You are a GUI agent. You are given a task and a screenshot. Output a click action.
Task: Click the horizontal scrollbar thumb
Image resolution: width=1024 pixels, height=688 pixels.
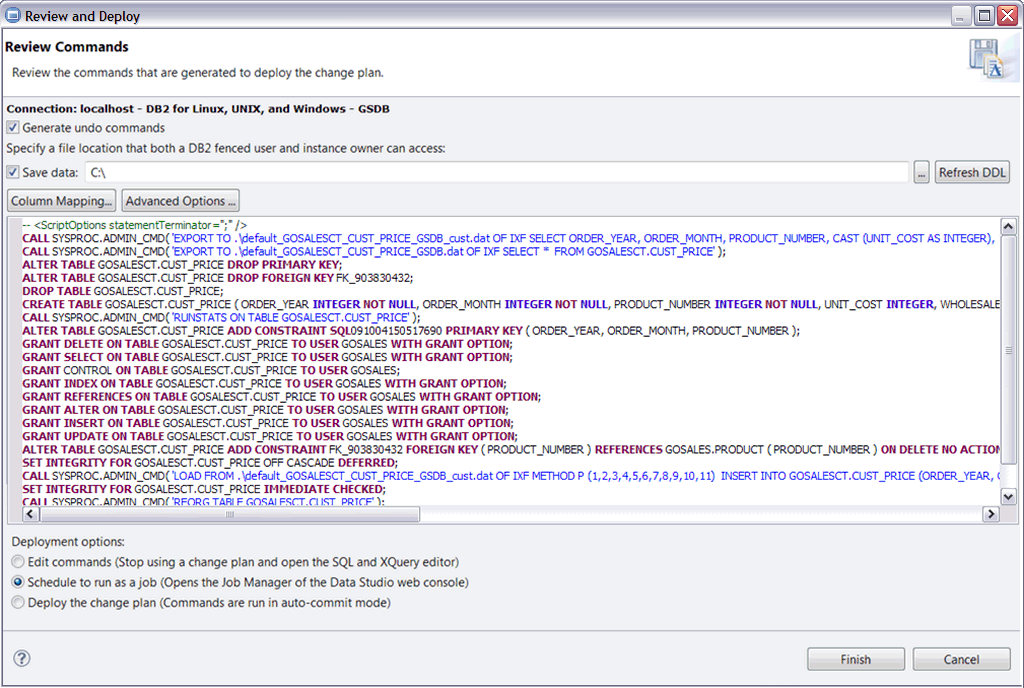230,513
